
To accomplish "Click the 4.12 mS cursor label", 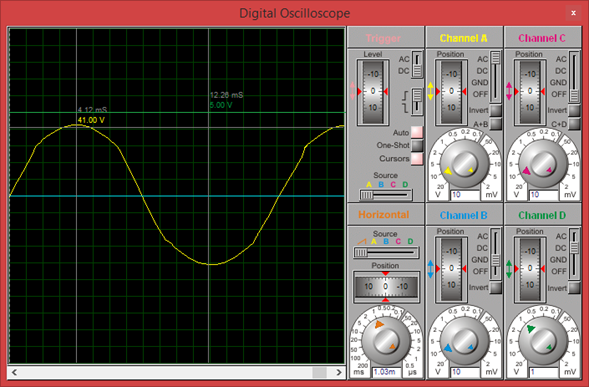I will 92,110.
